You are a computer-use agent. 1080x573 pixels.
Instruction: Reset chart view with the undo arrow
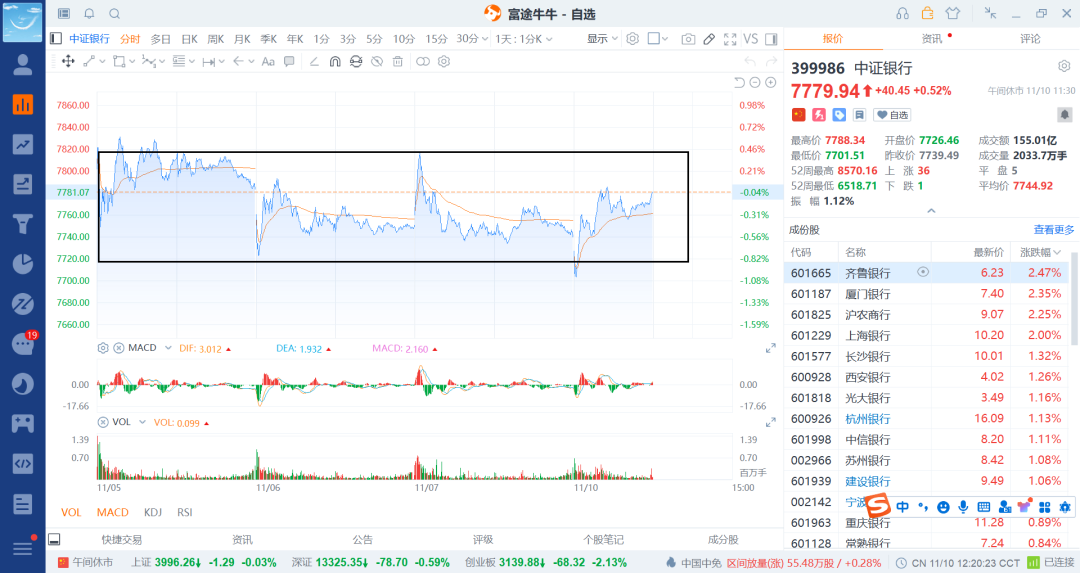pyautogui.click(x=739, y=83)
